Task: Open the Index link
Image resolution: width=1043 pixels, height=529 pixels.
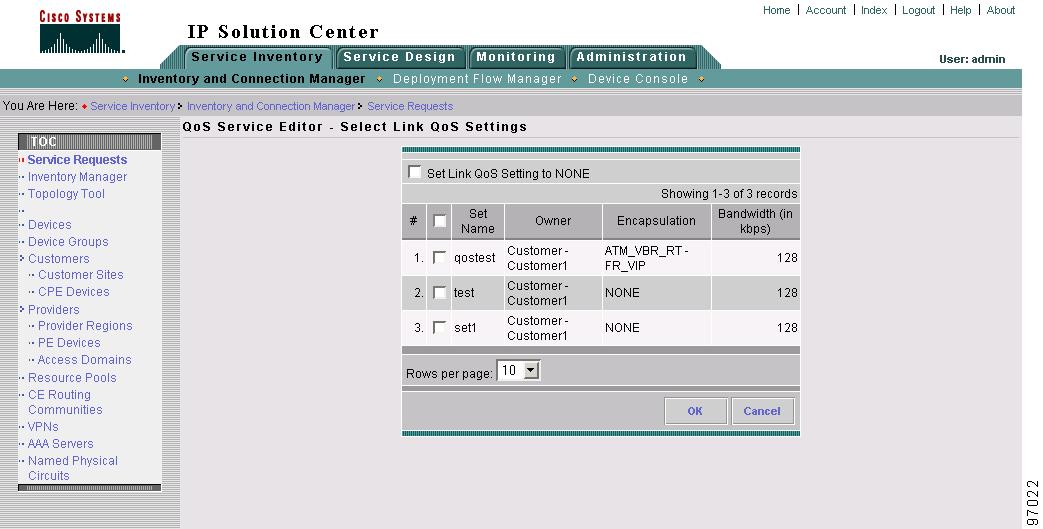Action: click(874, 10)
